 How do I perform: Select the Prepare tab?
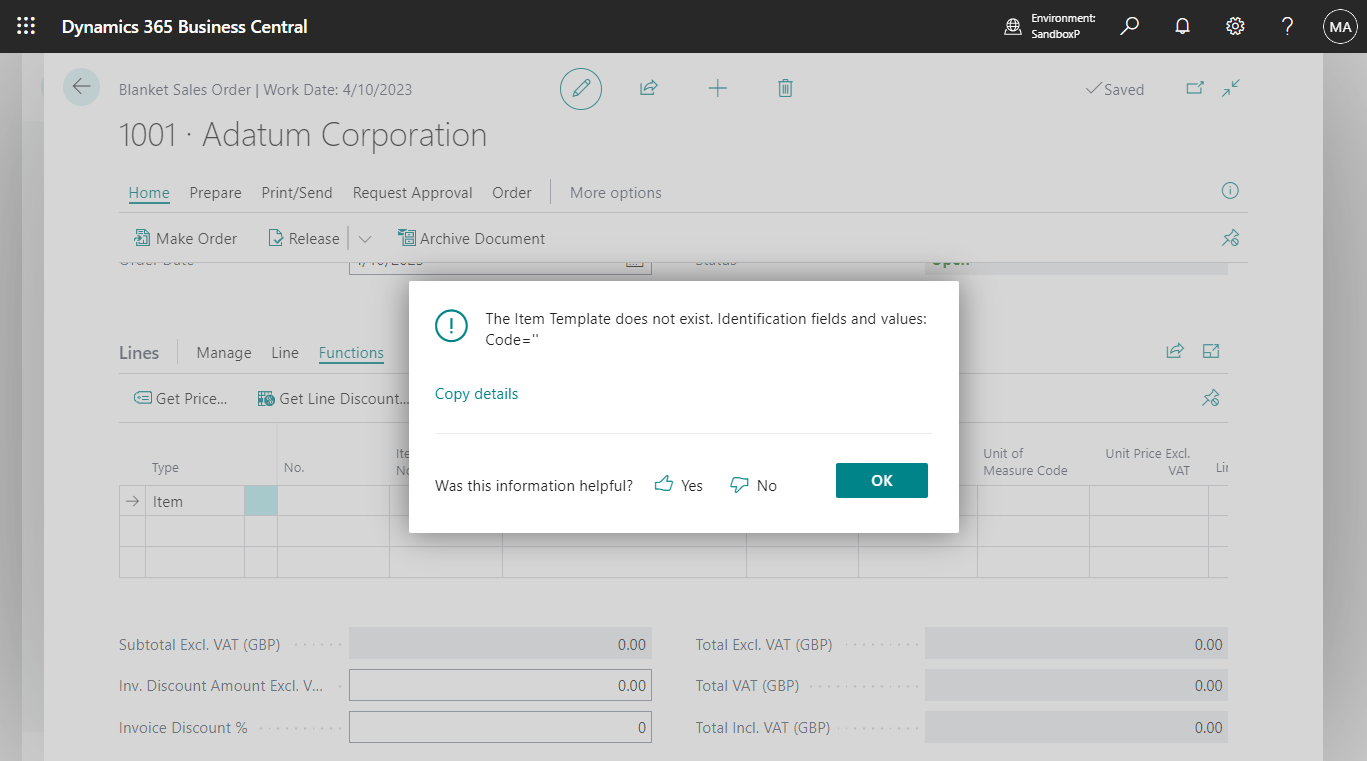215,193
